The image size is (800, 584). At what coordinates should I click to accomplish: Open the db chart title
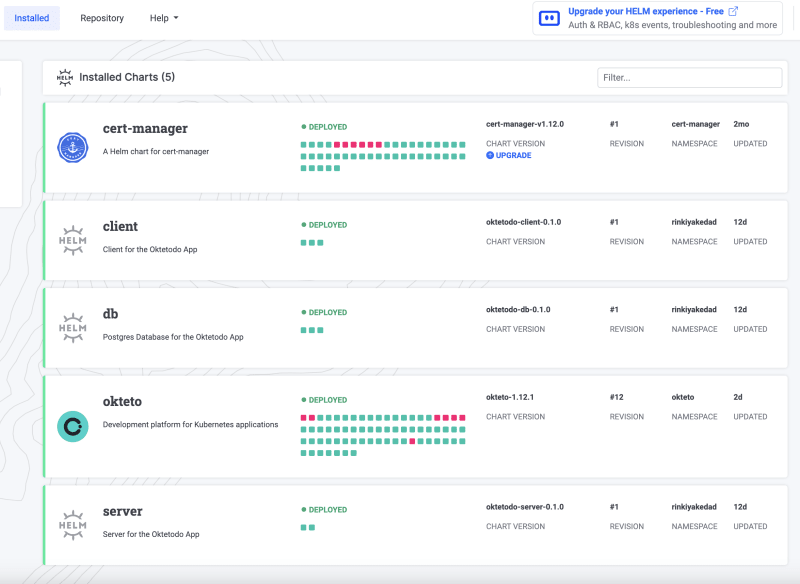[x=110, y=314]
